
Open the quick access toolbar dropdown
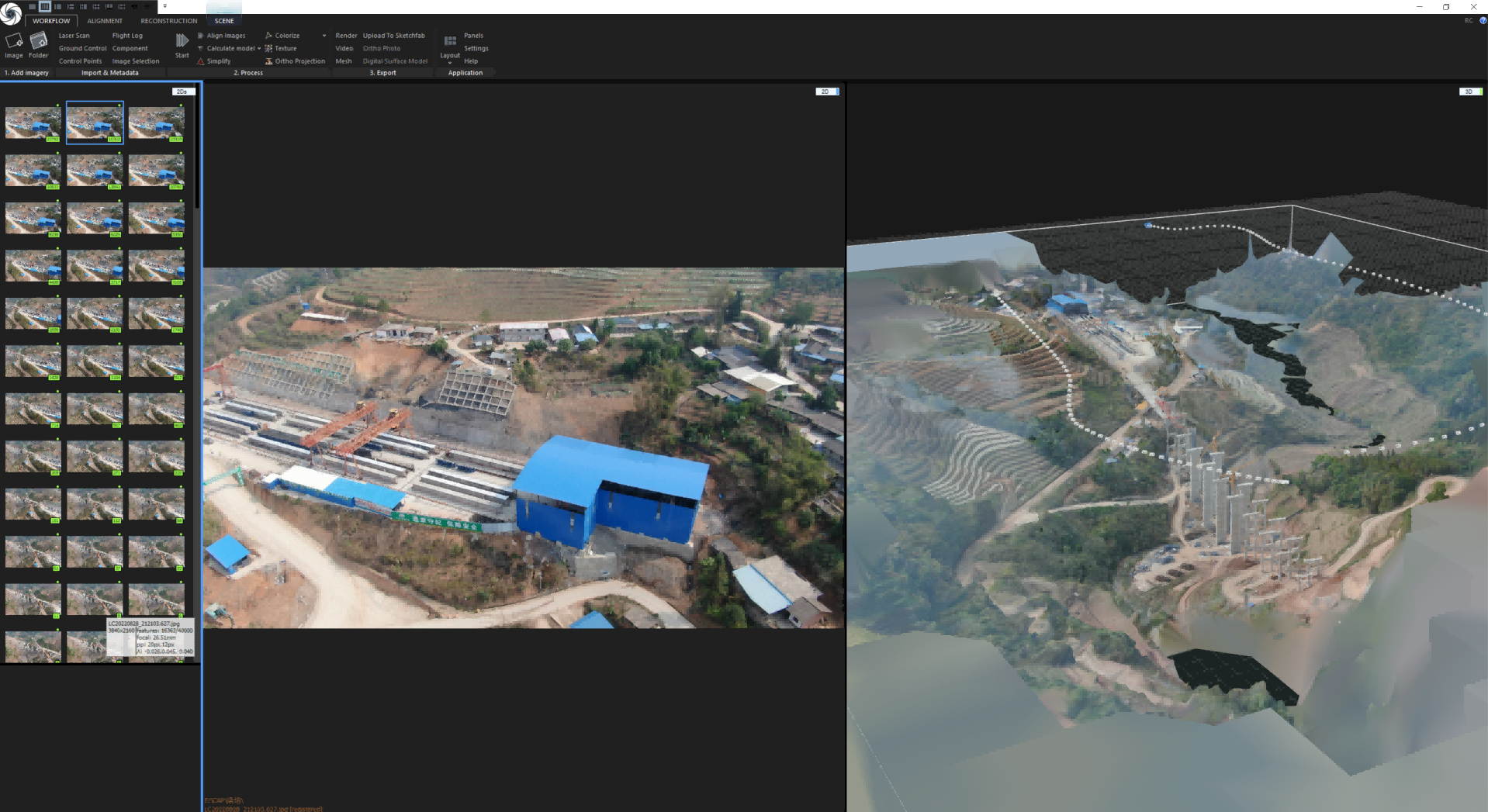tap(164, 6)
